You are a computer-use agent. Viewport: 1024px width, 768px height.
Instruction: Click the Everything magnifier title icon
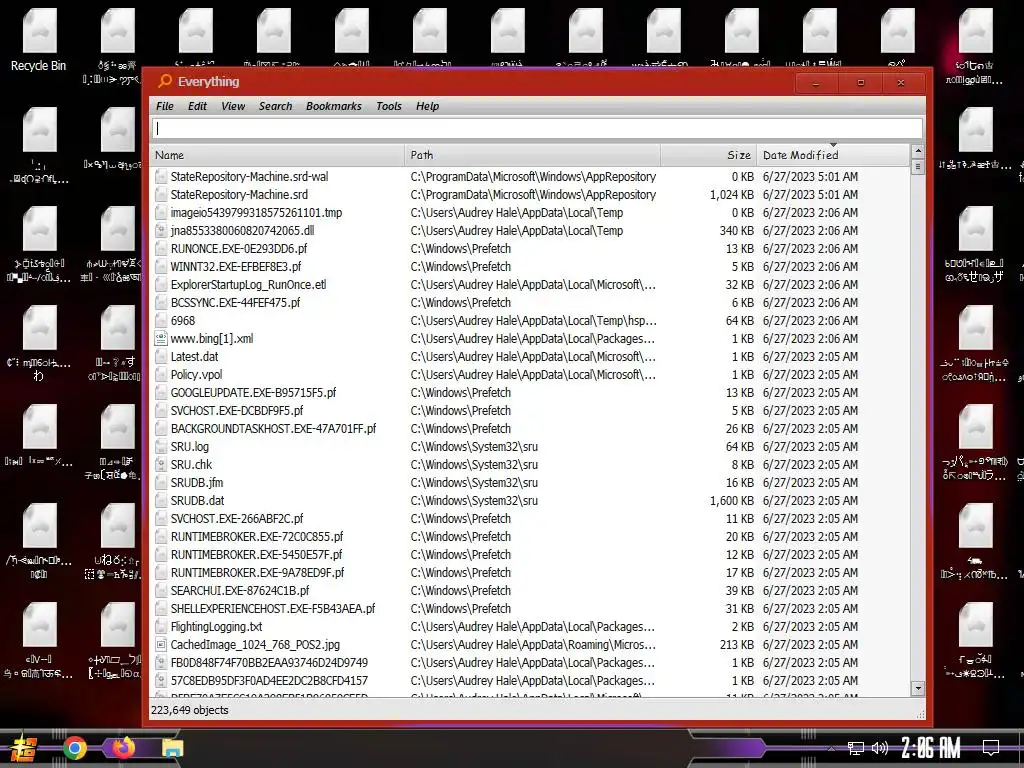click(165, 81)
